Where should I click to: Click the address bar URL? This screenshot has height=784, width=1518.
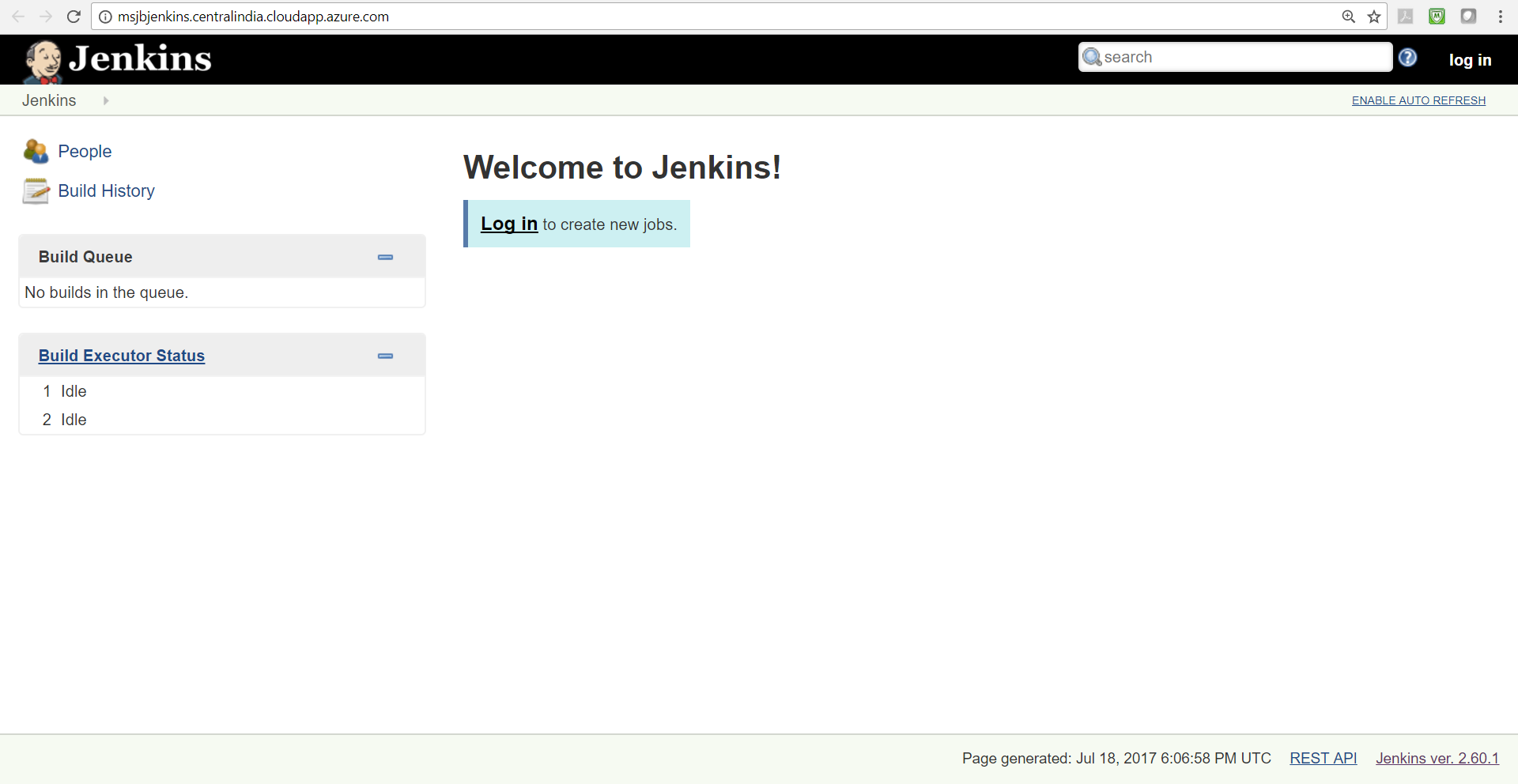click(x=253, y=17)
